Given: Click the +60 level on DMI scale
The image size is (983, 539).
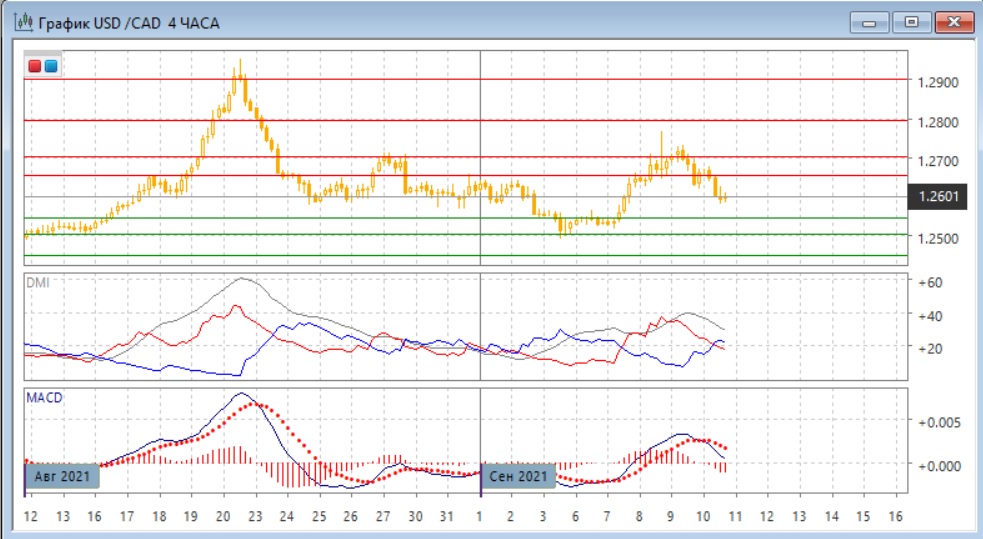Looking at the screenshot, I should coord(931,283).
